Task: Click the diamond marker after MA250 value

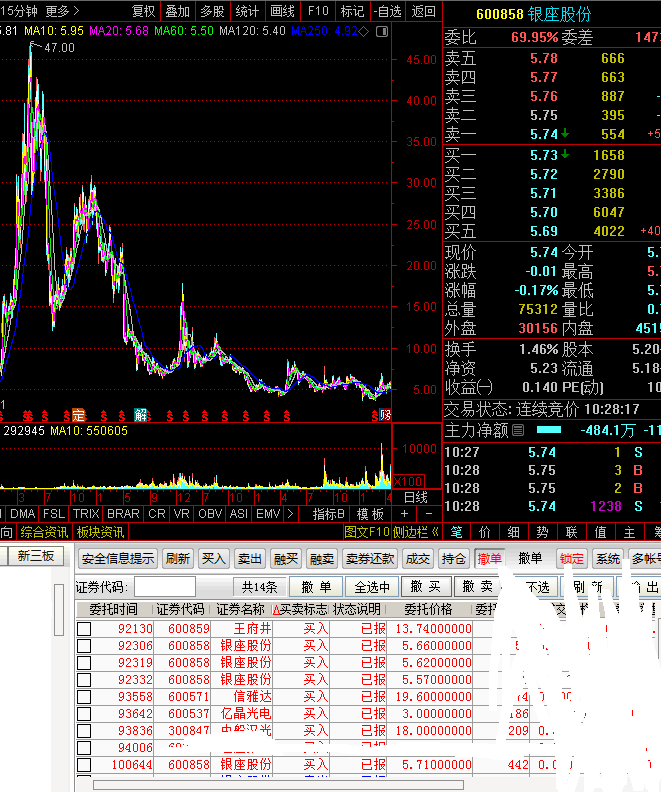Action: click(x=364, y=31)
